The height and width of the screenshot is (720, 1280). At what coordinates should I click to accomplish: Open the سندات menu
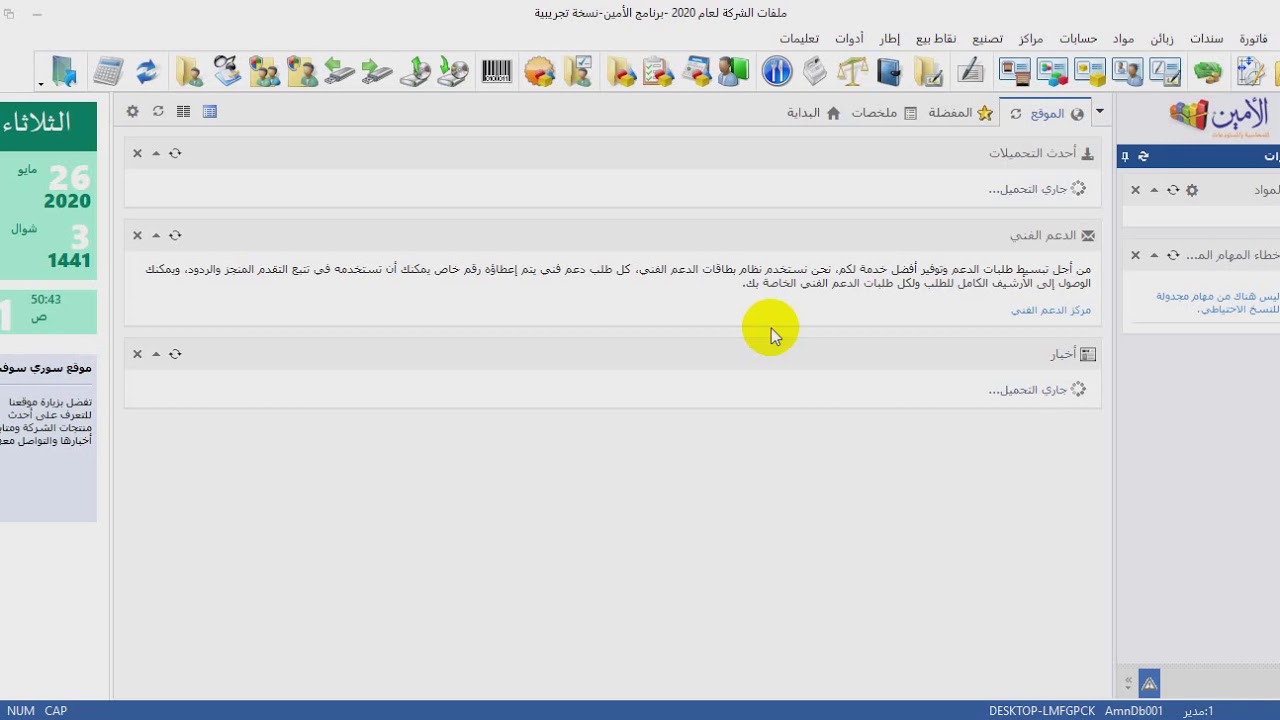pos(1206,39)
